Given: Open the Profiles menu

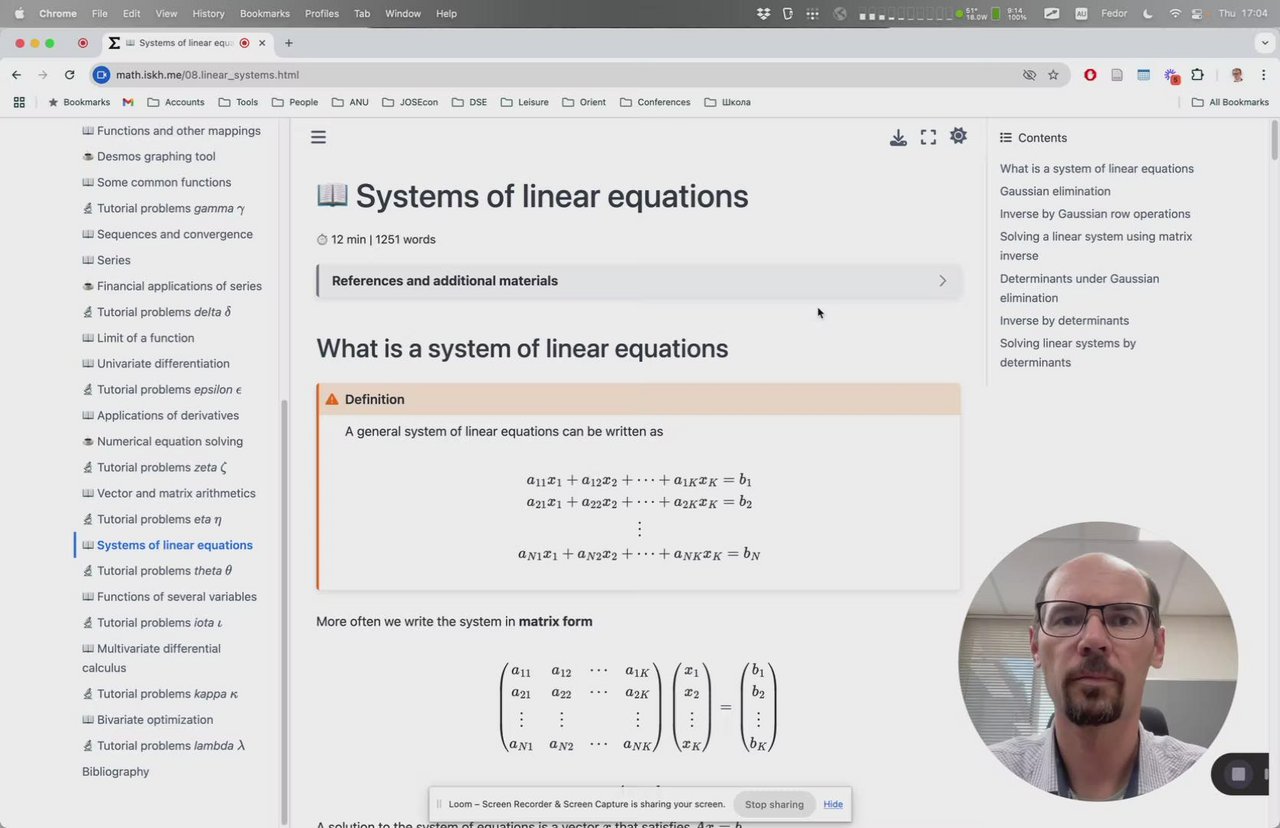Looking at the screenshot, I should (x=322, y=14).
